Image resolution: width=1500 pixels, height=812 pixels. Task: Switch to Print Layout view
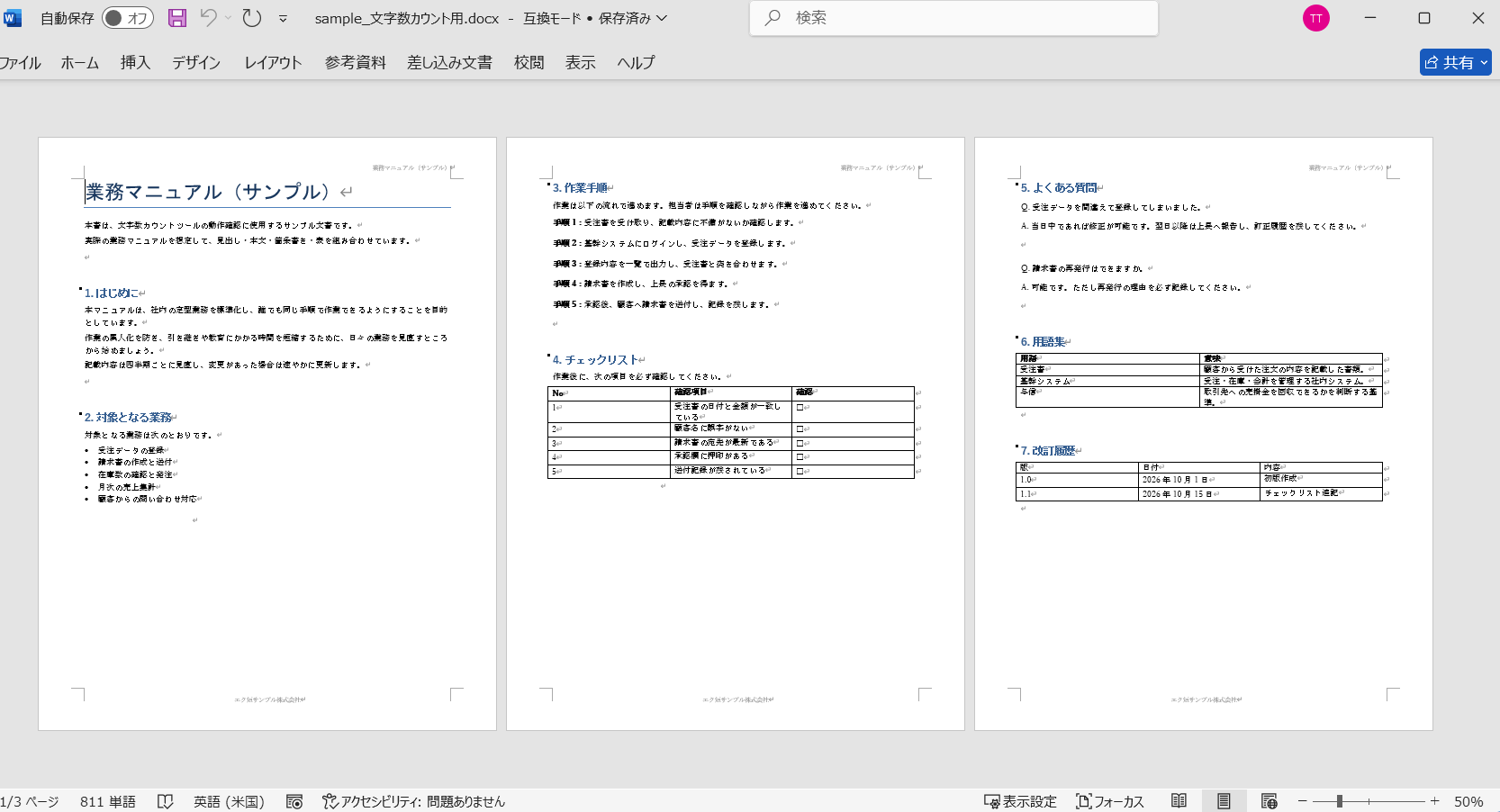(1224, 801)
